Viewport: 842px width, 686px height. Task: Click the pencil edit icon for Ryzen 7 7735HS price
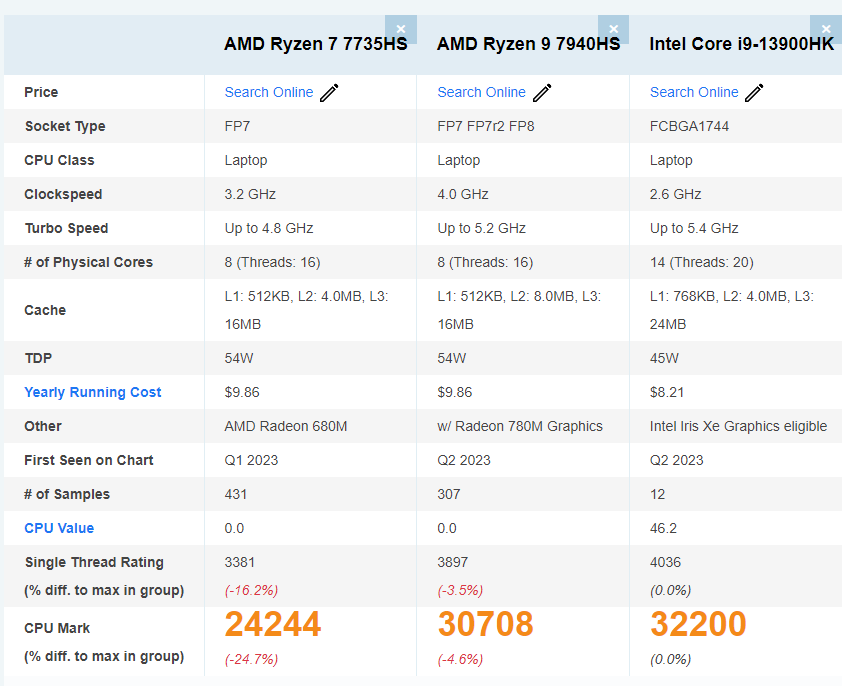click(x=329, y=92)
